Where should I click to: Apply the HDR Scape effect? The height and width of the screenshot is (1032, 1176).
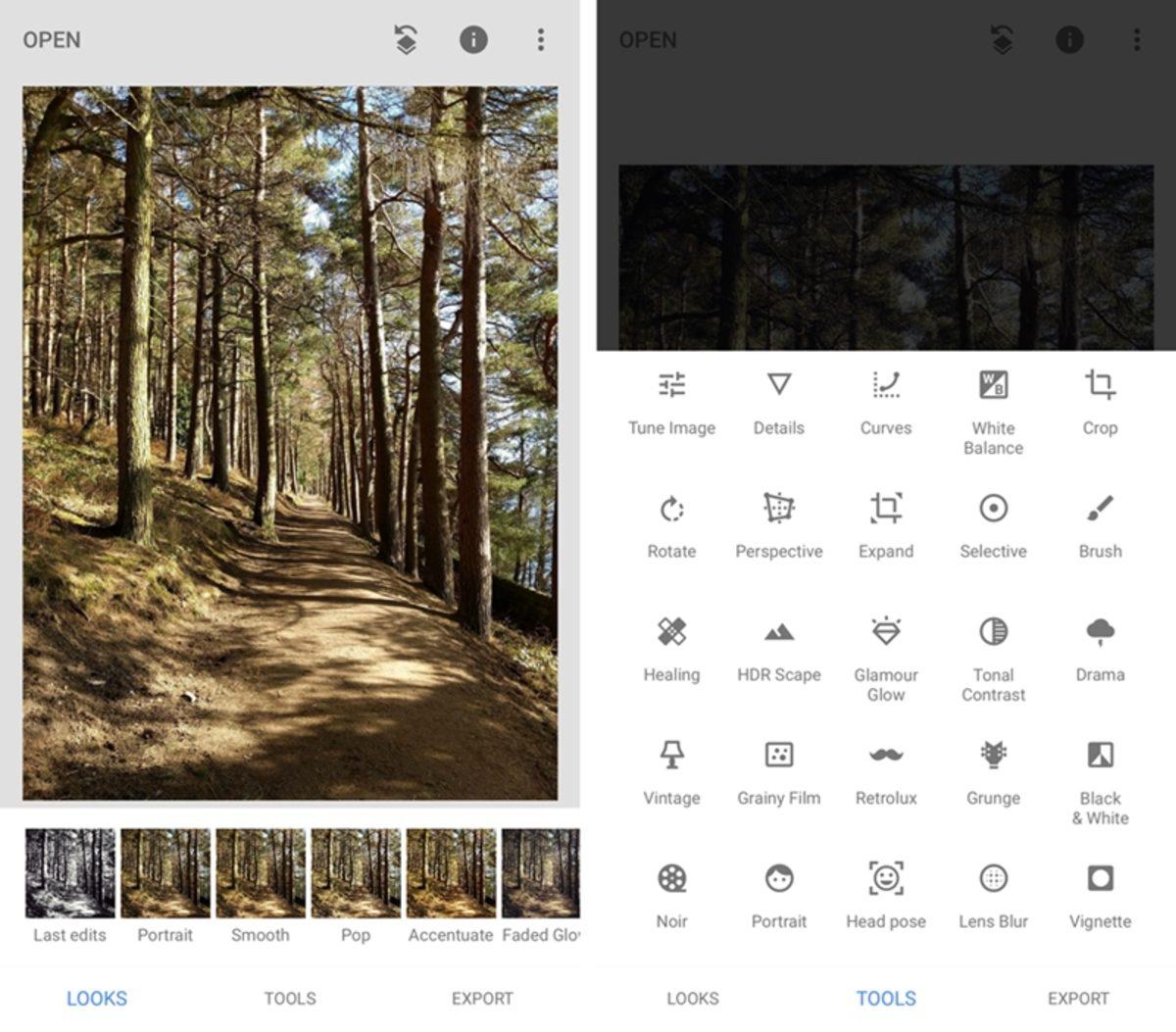pos(779,647)
